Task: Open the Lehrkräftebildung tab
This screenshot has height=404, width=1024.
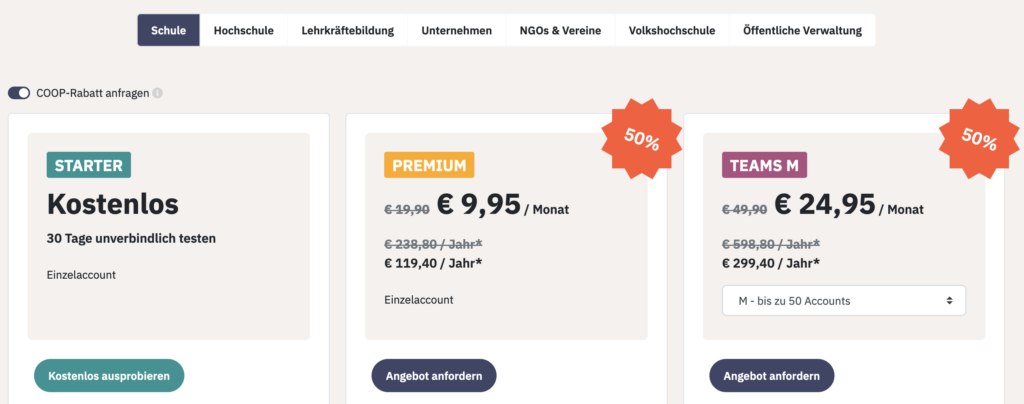Action: point(347,30)
